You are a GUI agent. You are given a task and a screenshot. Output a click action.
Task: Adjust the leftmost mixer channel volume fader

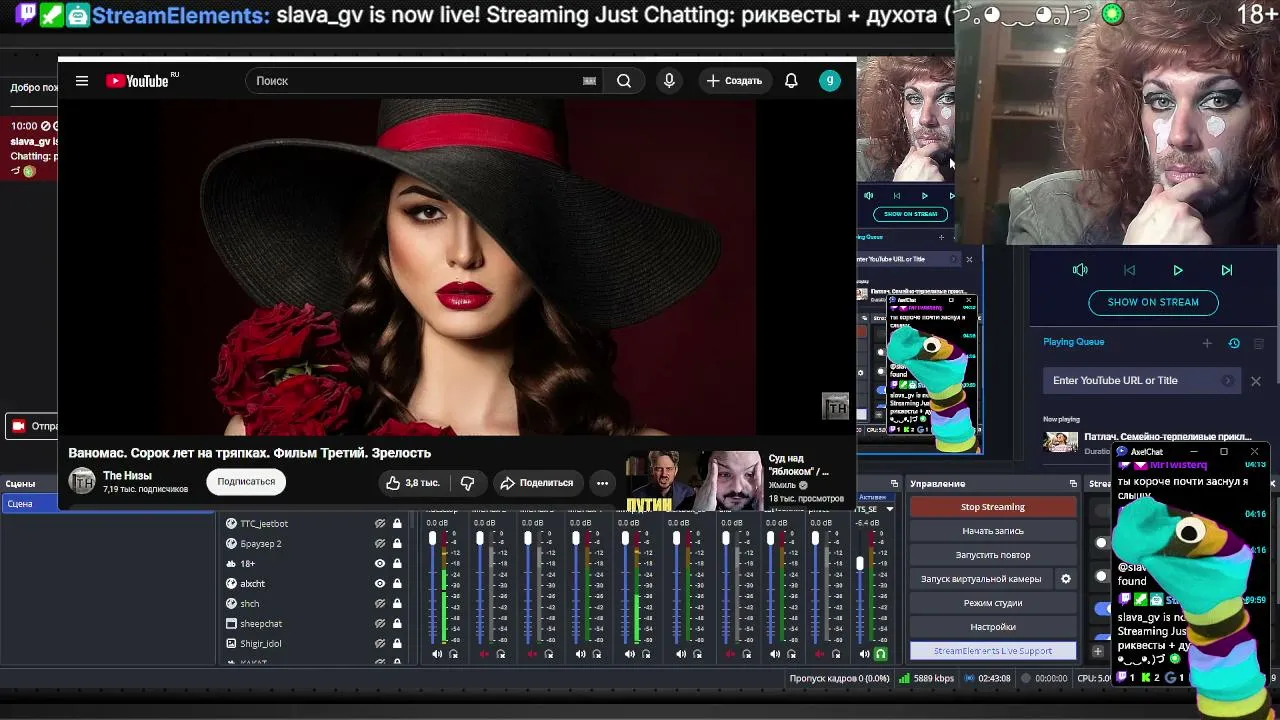433,540
